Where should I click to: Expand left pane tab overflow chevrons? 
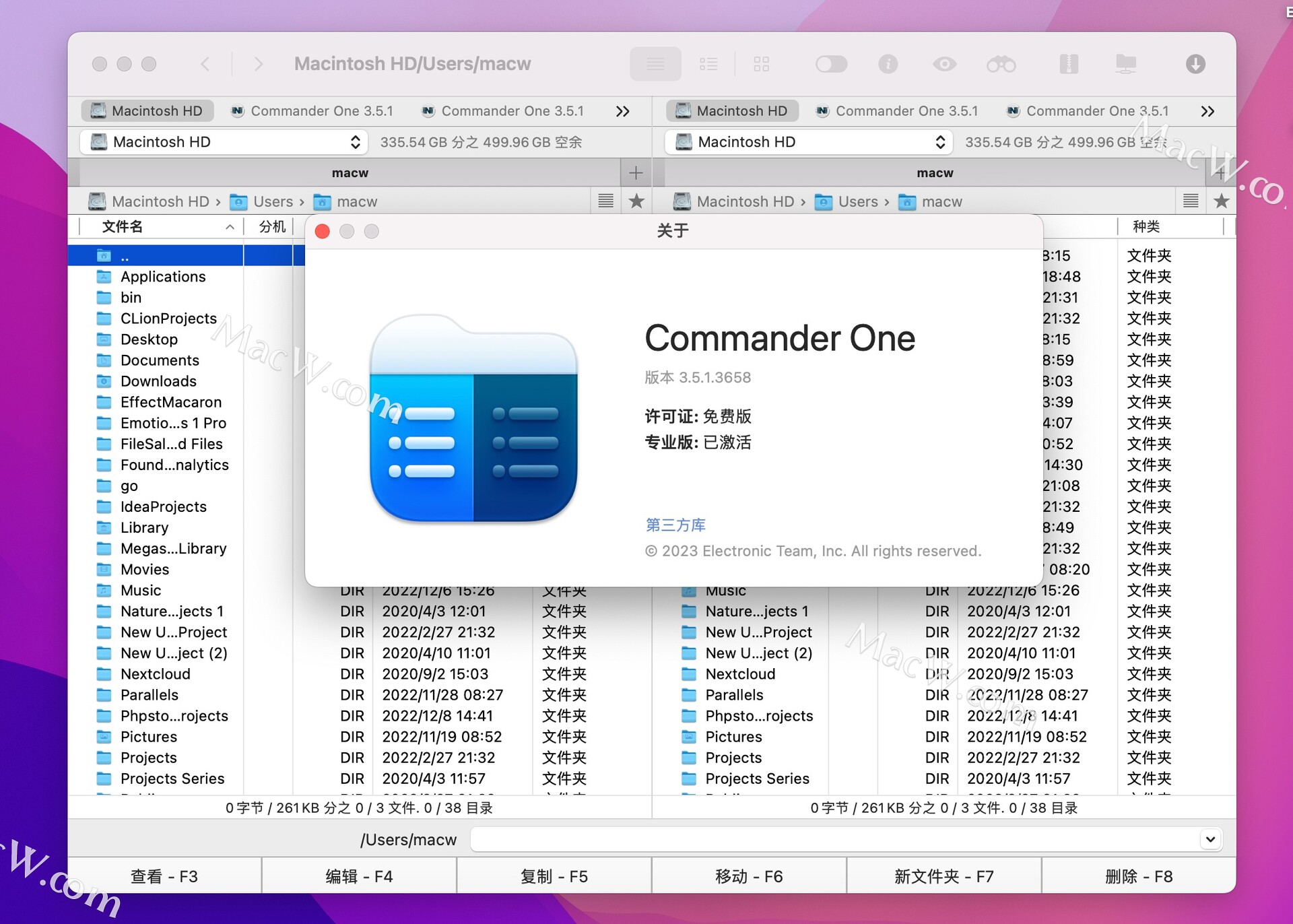pyautogui.click(x=623, y=111)
